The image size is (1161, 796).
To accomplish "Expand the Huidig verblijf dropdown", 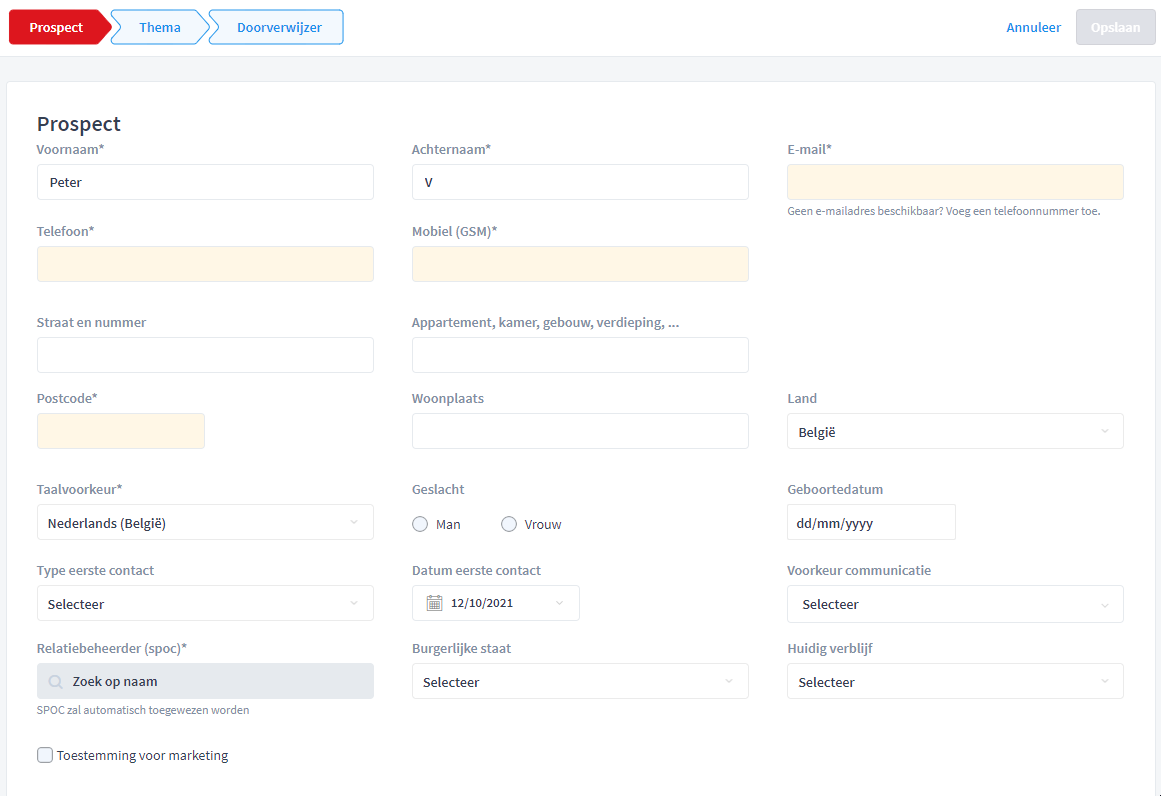I will pos(955,681).
